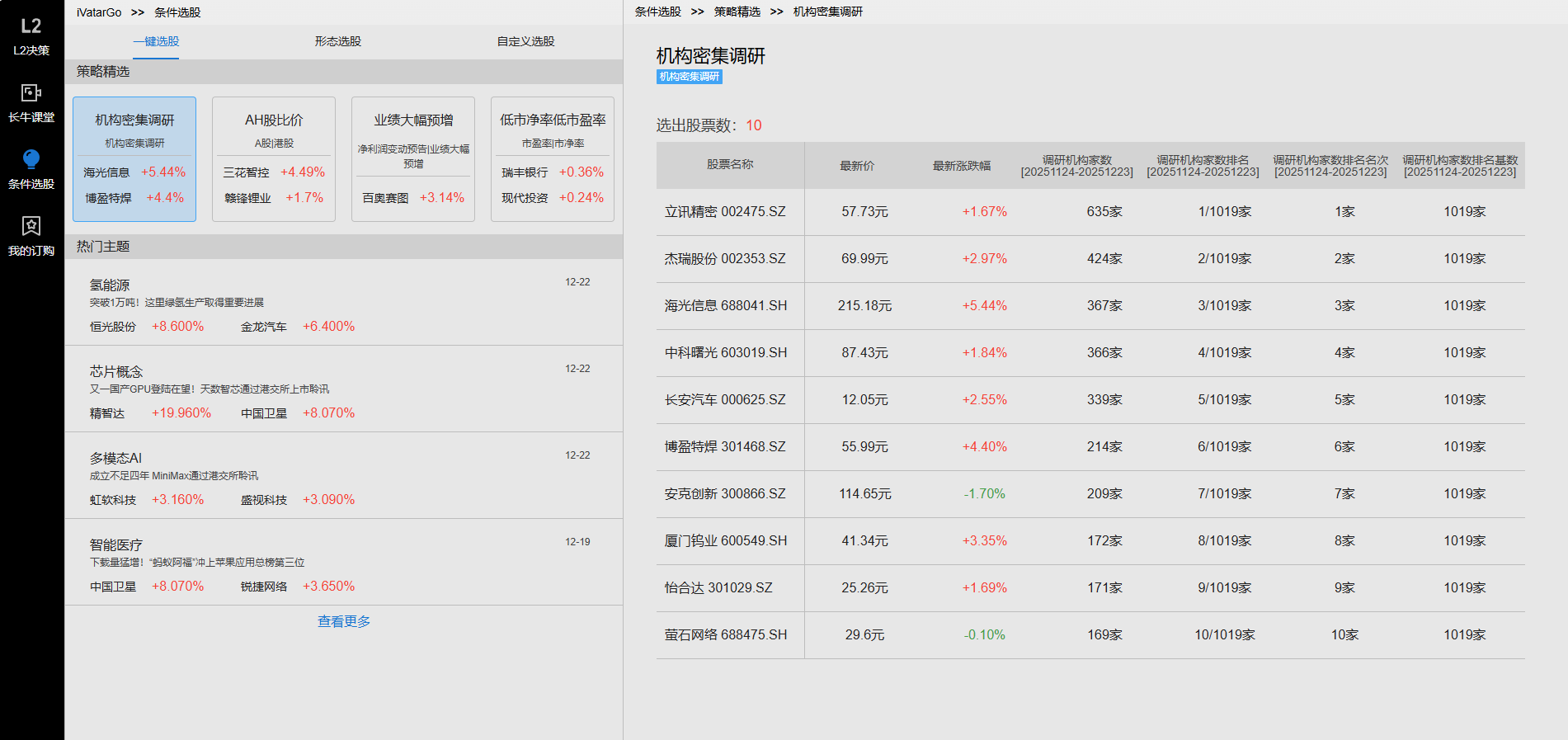Open the 我的订购 sidebar icon
The image size is (1568, 740).
(x=31, y=235)
